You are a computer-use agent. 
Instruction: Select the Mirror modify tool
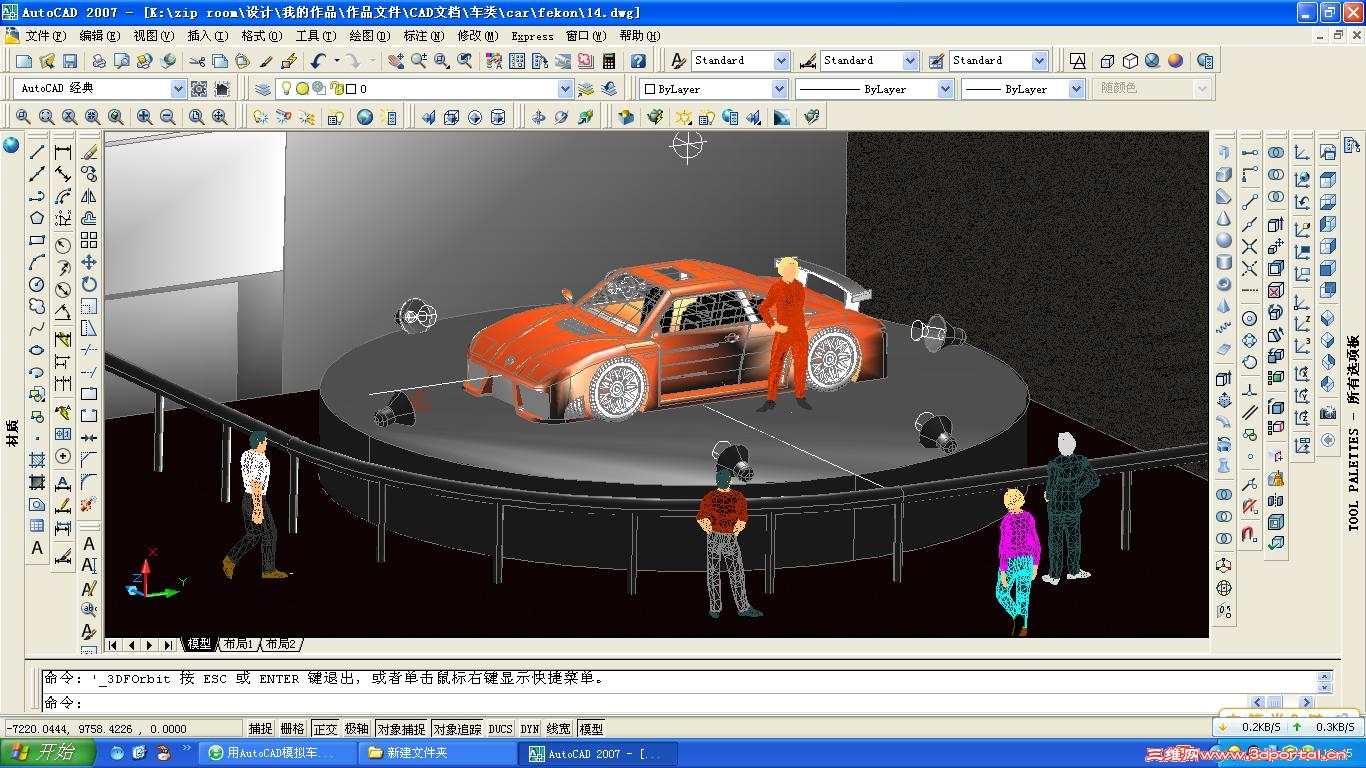pos(89,196)
